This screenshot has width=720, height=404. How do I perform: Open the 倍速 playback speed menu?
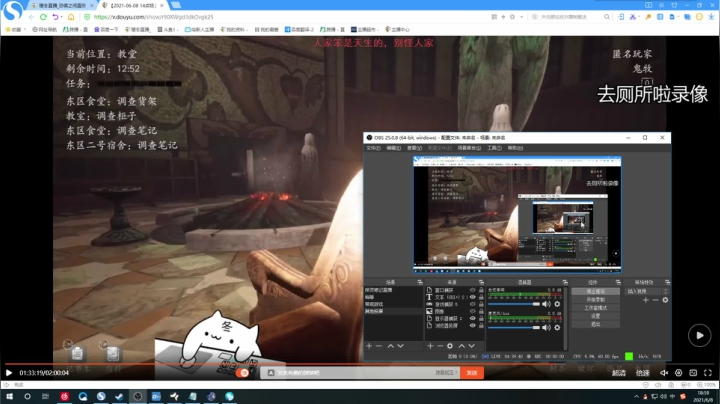(x=643, y=373)
